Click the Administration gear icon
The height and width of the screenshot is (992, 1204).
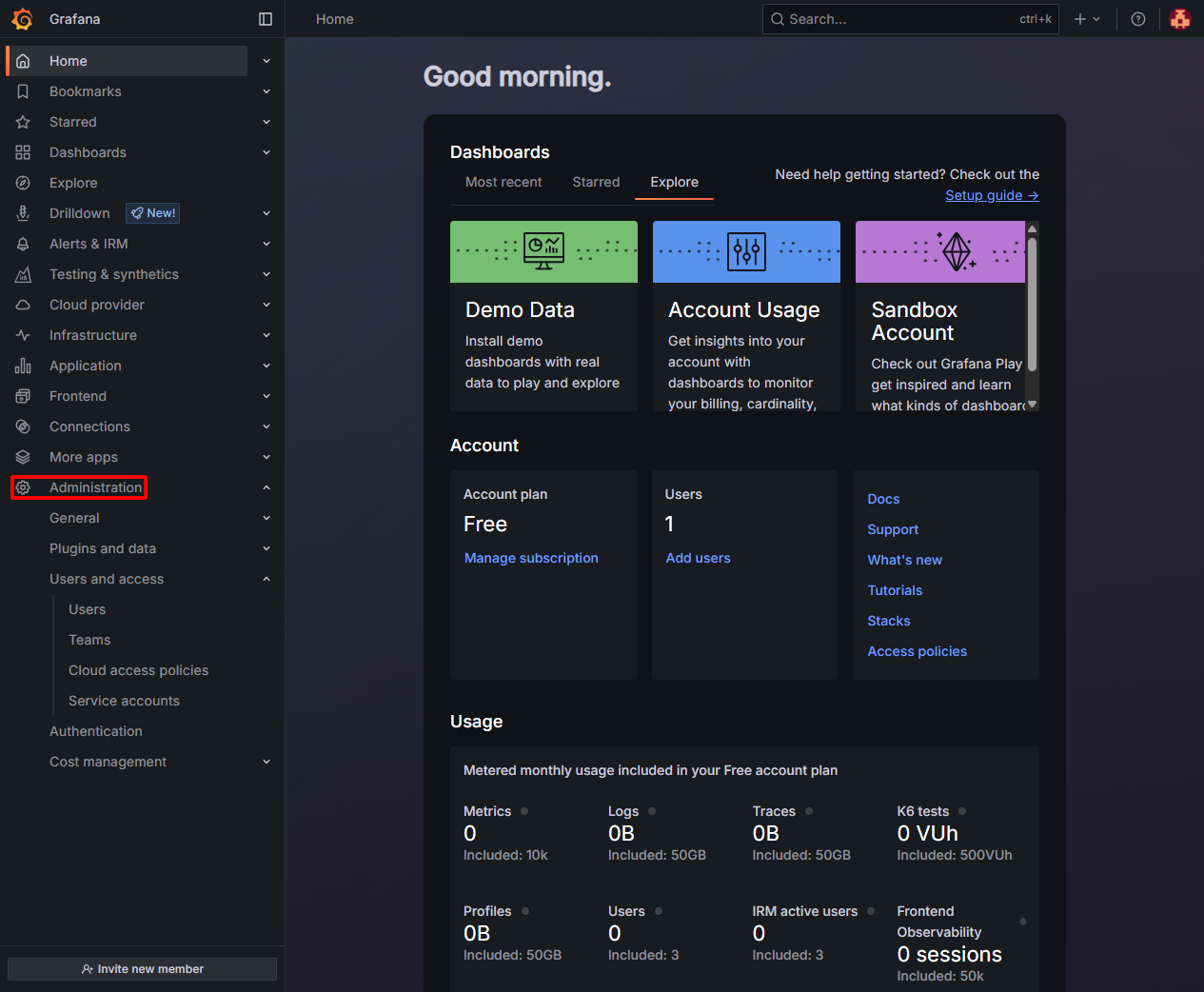pos(23,487)
